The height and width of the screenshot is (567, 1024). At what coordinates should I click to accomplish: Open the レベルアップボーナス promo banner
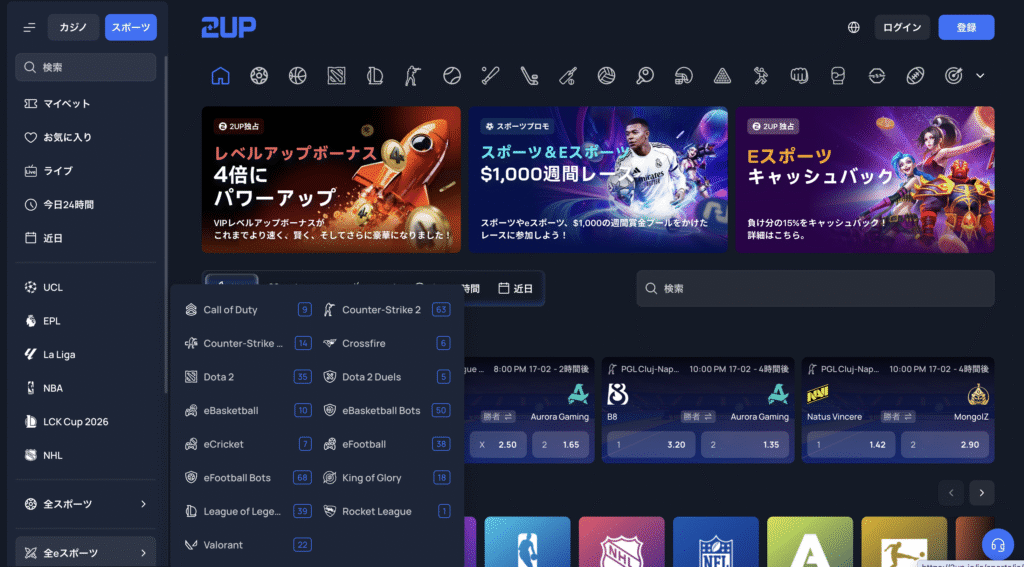(x=331, y=180)
